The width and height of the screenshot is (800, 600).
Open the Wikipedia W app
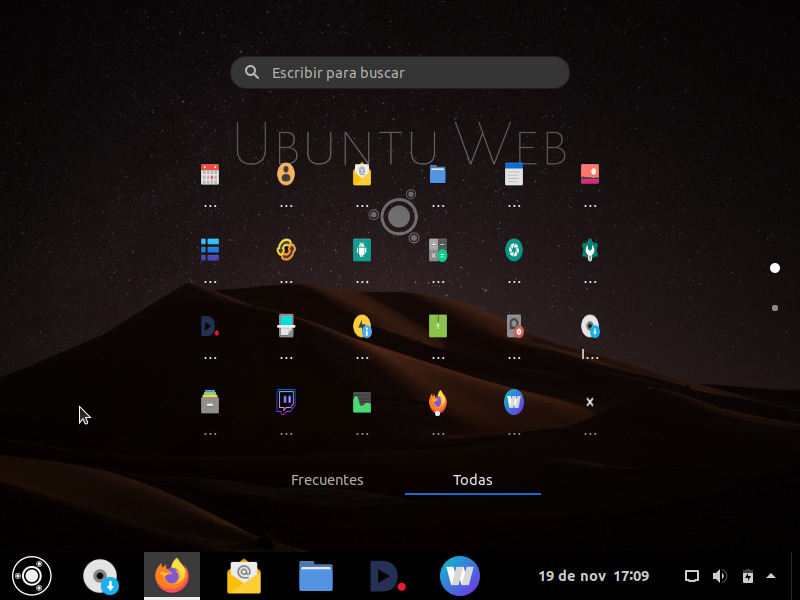[x=513, y=403]
